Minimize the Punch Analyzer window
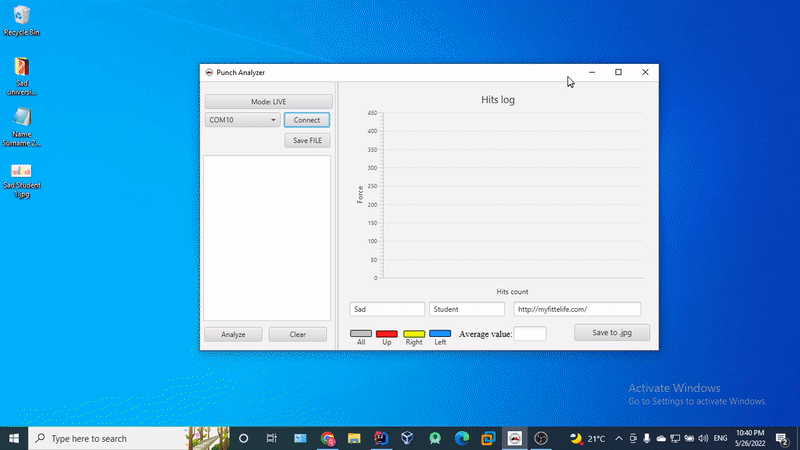Image resolution: width=800 pixels, height=450 pixels. point(592,72)
